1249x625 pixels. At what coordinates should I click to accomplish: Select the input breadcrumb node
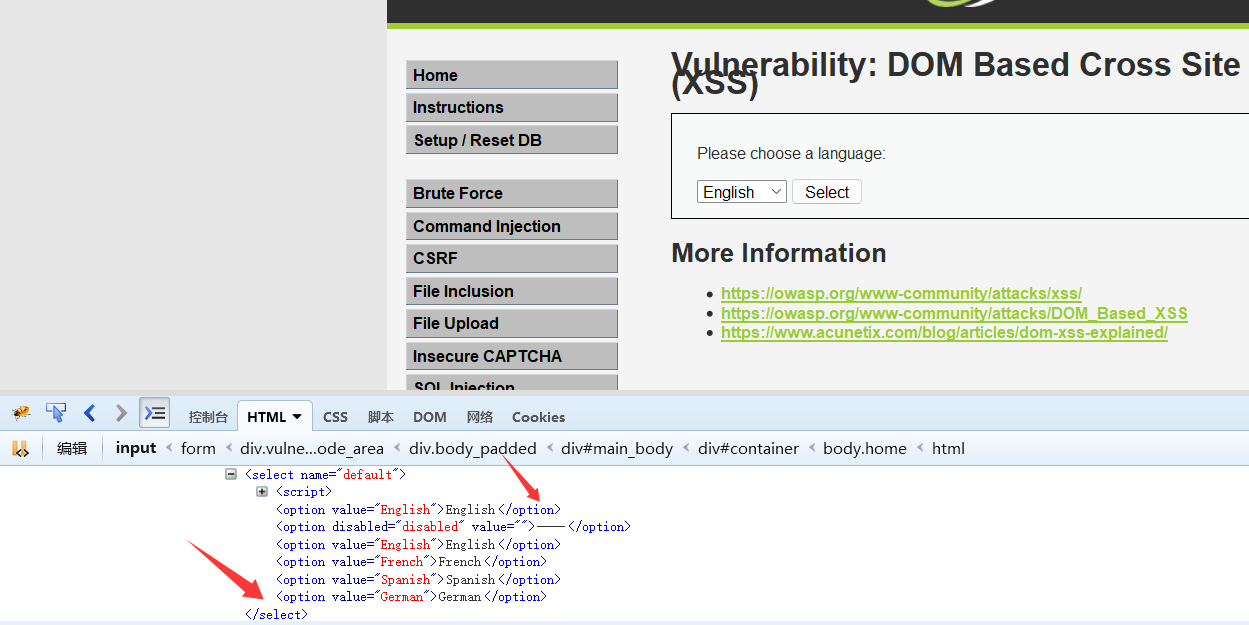pyautogui.click(x=136, y=448)
